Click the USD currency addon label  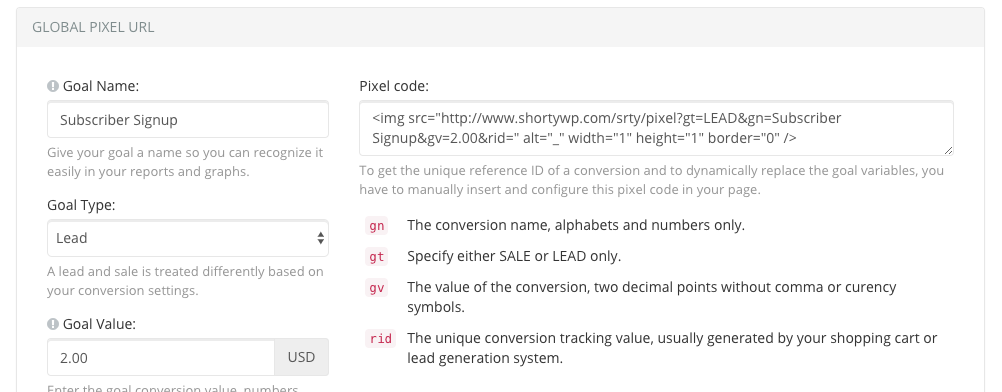coord(301,357)
